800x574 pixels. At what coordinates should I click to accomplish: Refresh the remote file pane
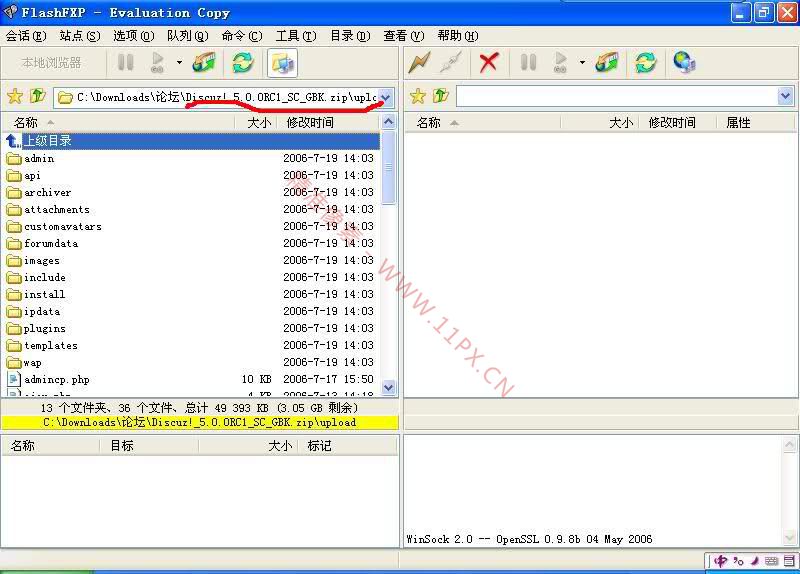click(x=646, y=63)
